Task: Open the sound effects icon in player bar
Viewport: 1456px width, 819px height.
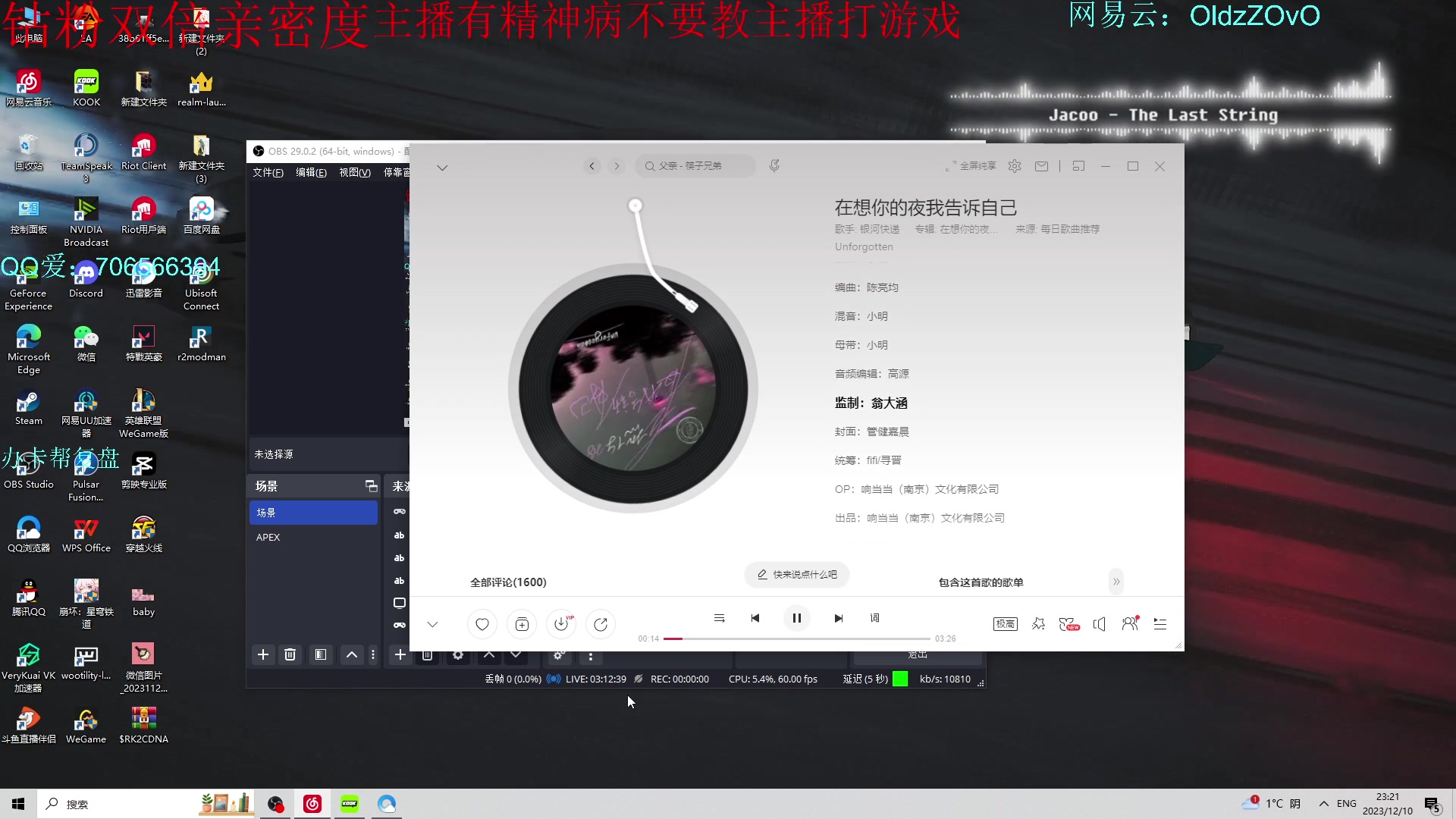Action: (1038, 623)
